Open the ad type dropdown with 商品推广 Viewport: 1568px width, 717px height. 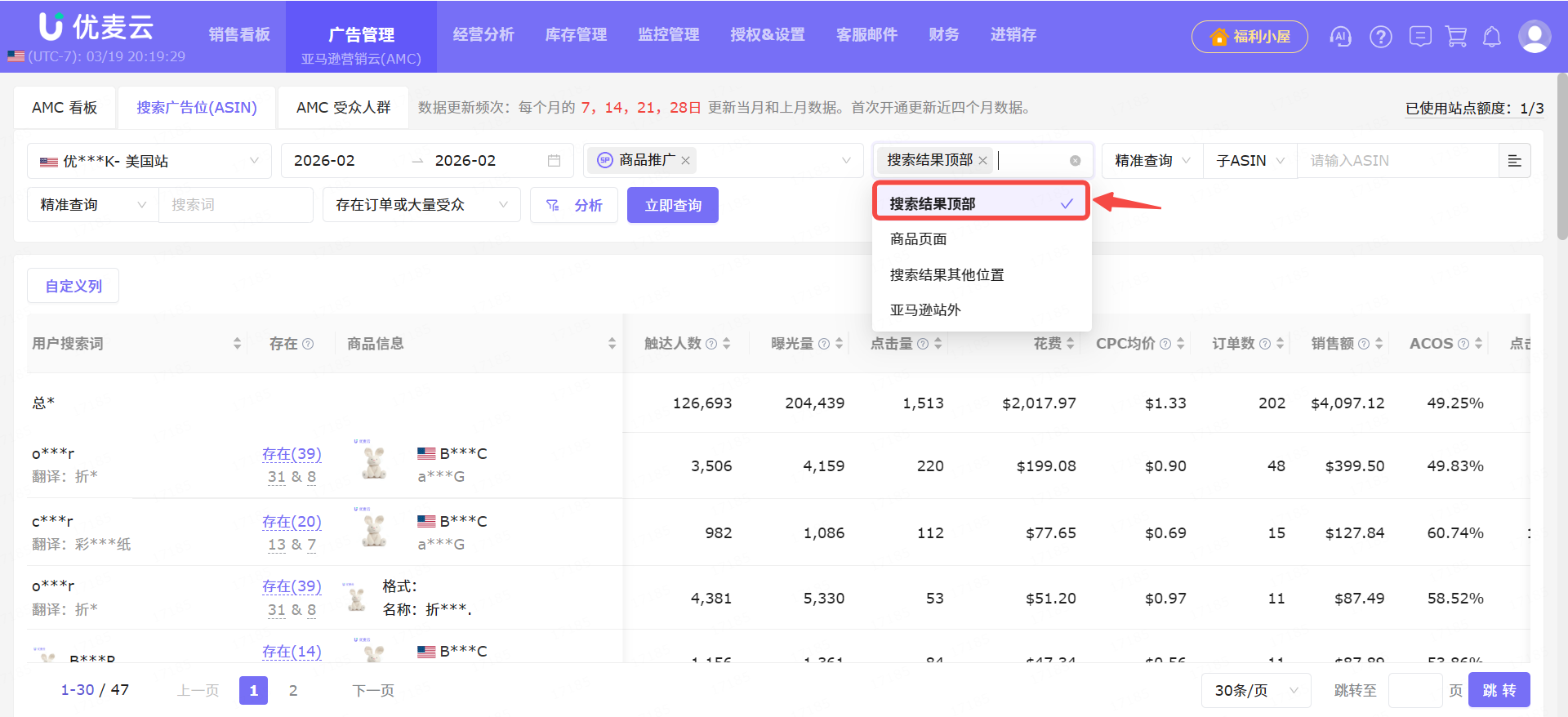tap(724, 161)
